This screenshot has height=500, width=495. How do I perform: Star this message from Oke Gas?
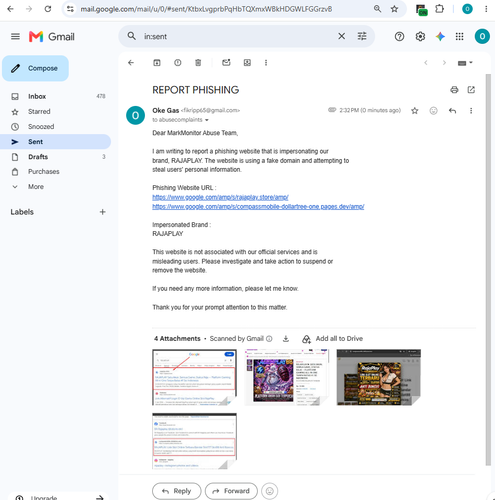(x=415, y=111)
